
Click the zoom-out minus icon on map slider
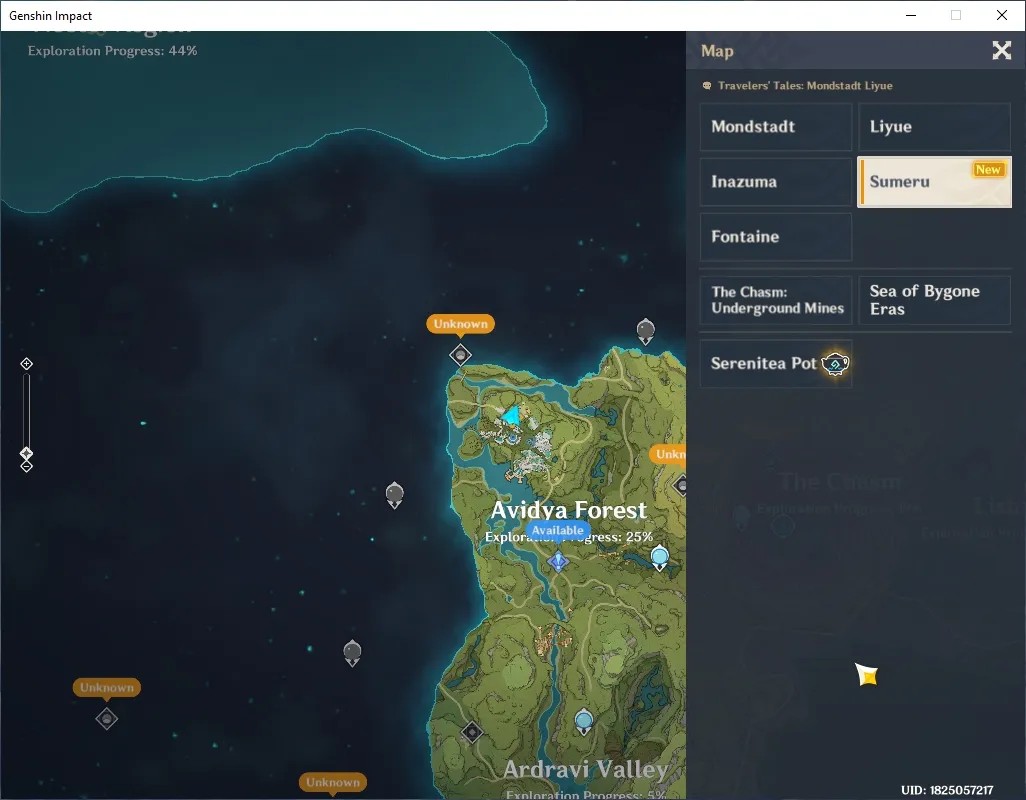point(26,466)
